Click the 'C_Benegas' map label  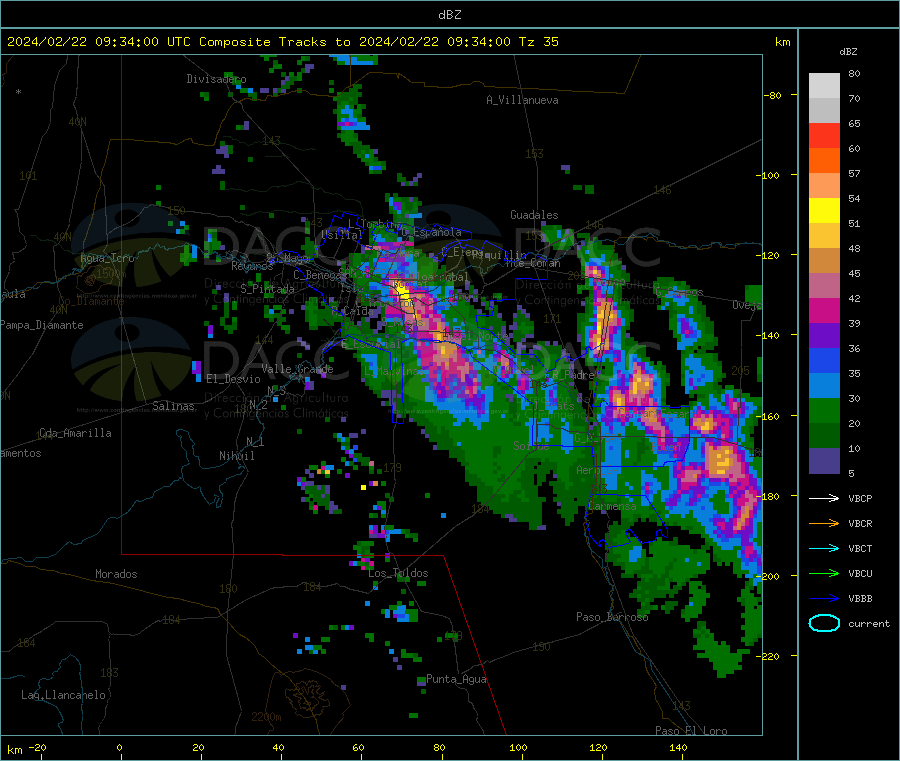click(x=319, y=275)
